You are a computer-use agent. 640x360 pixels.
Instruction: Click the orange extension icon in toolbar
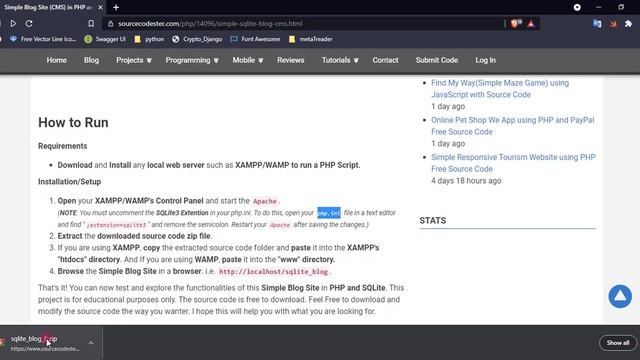tap(613, 24)
